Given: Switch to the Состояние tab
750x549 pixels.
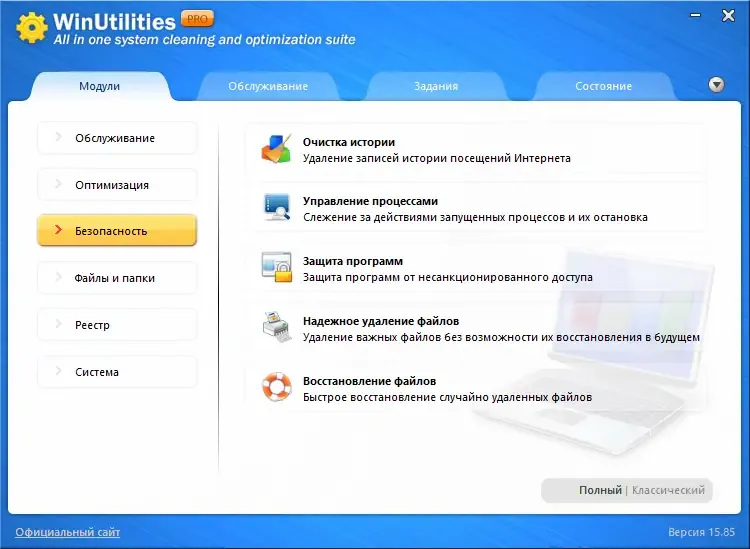Looking at the screenshot, I should coord(604,86).
